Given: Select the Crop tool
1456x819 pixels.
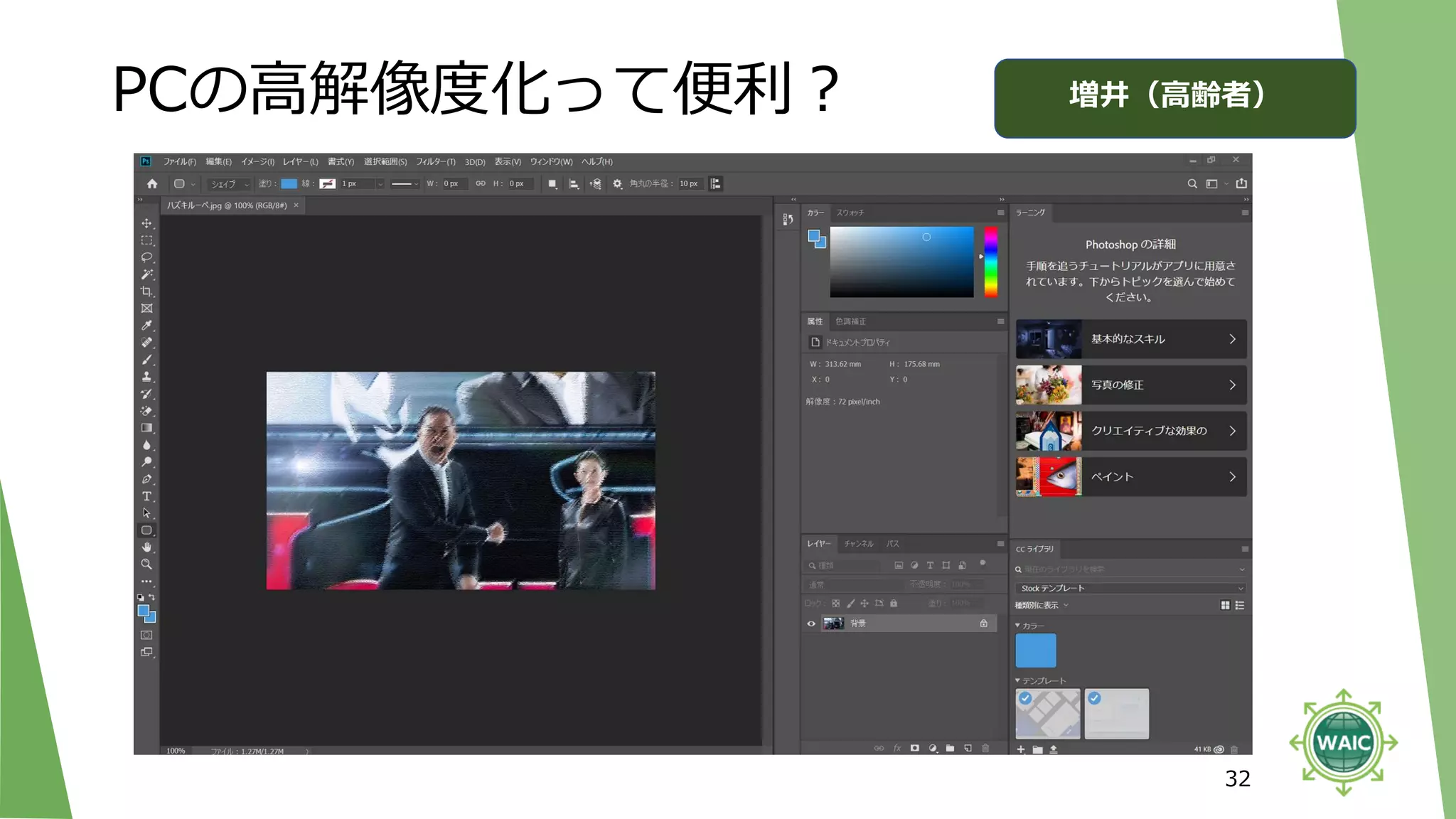Looking at the screenshot, I should pos(146,291).
